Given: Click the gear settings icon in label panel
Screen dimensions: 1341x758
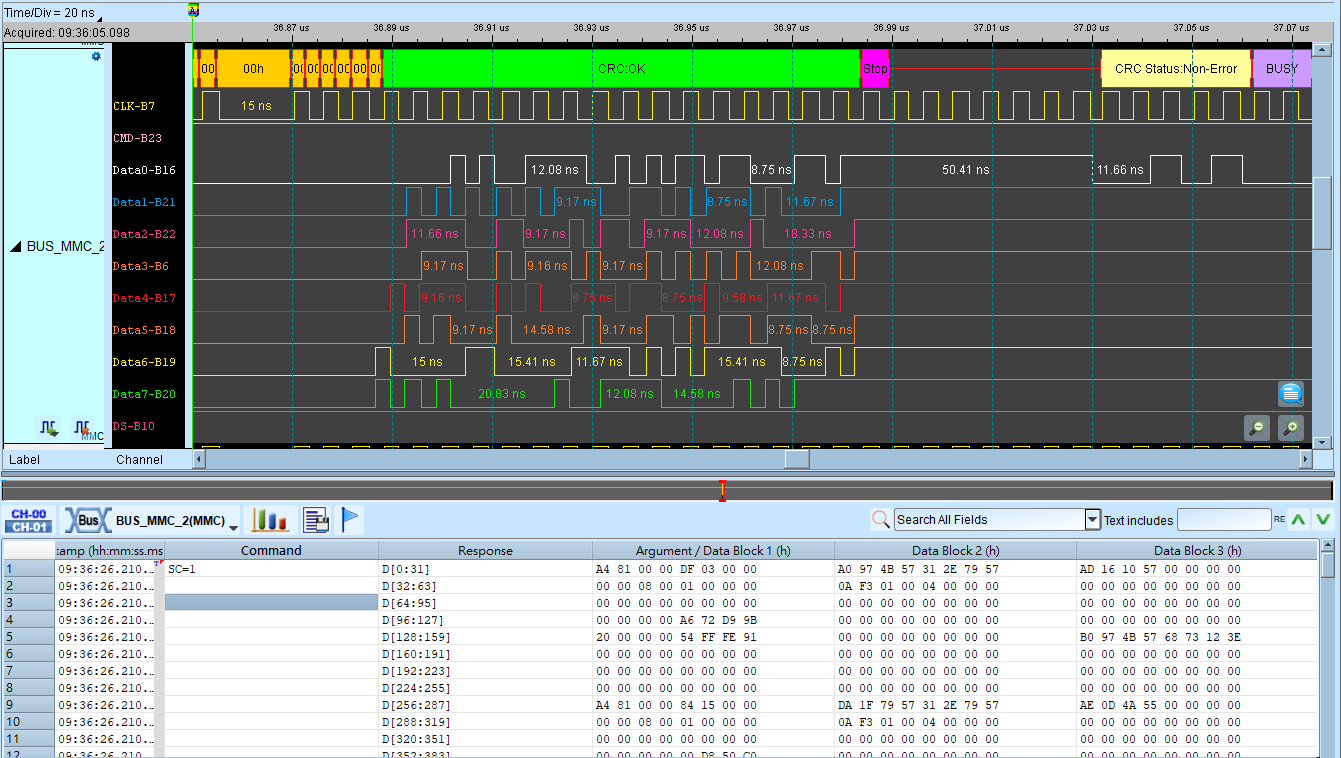Looking at the screenshot, I should pyautogui.click(x=96, y=57).
